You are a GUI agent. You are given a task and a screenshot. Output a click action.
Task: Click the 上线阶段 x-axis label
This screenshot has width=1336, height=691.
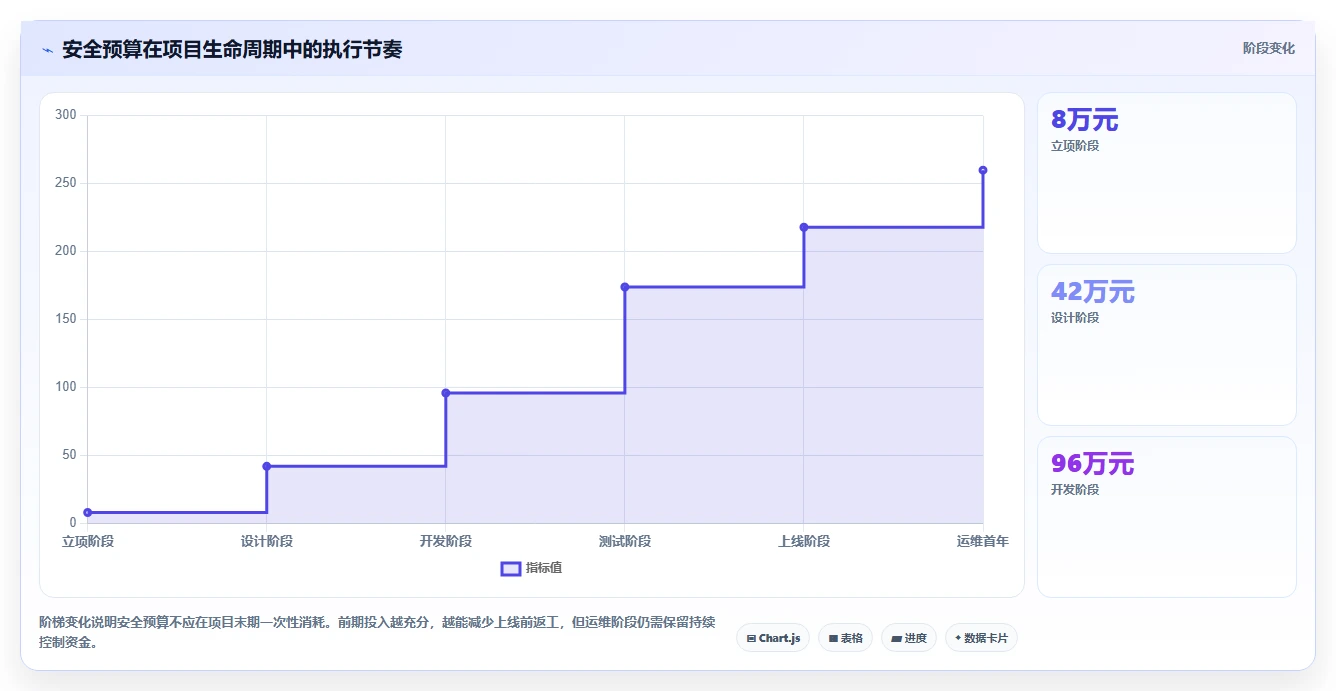click(x=804, y=541)
